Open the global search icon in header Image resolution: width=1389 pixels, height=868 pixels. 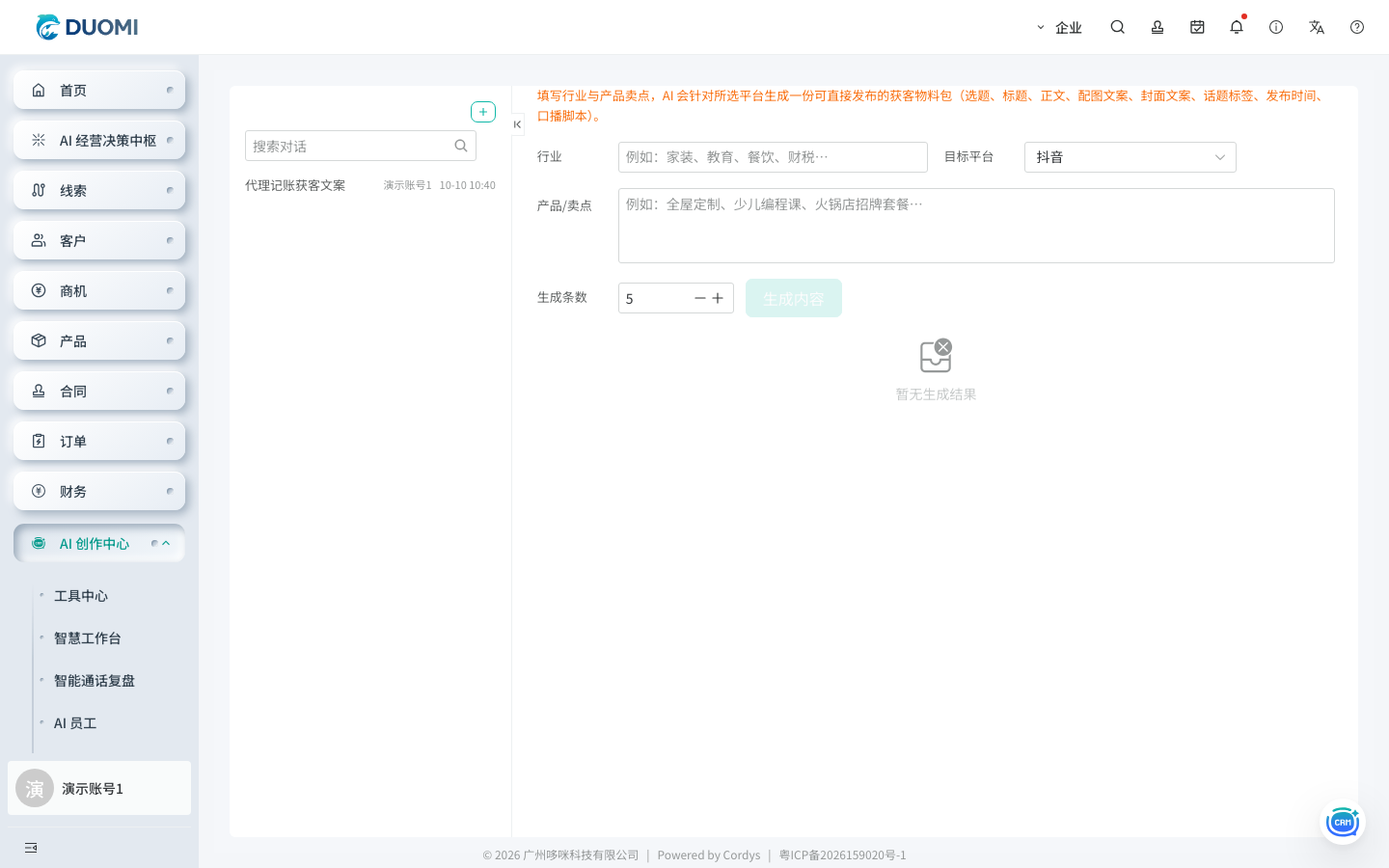(x=1118, y=27)
